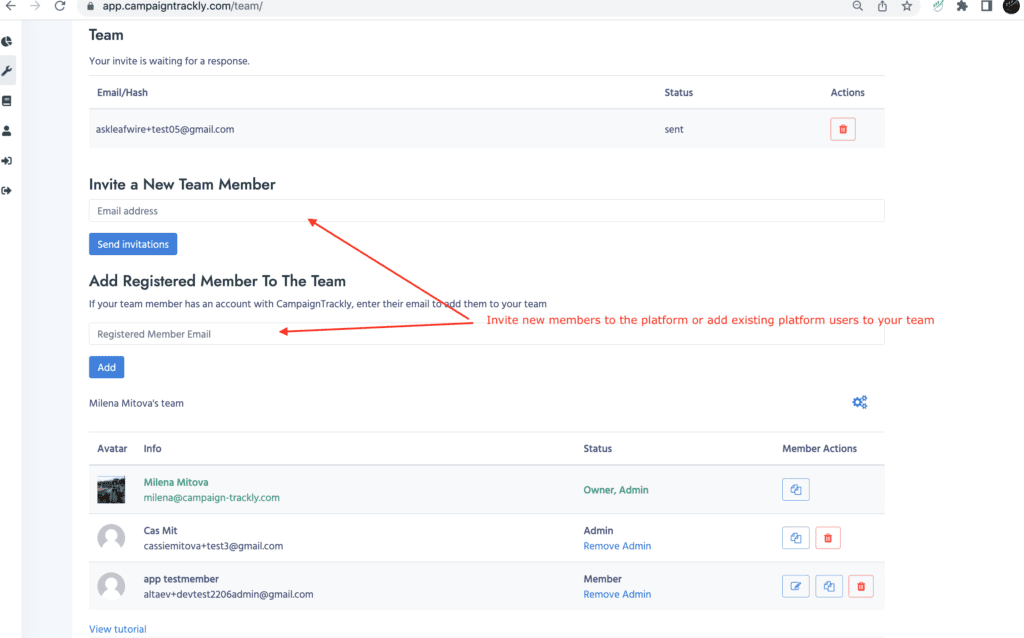Click the wrench tools sidebar icon

pos(7,71)
